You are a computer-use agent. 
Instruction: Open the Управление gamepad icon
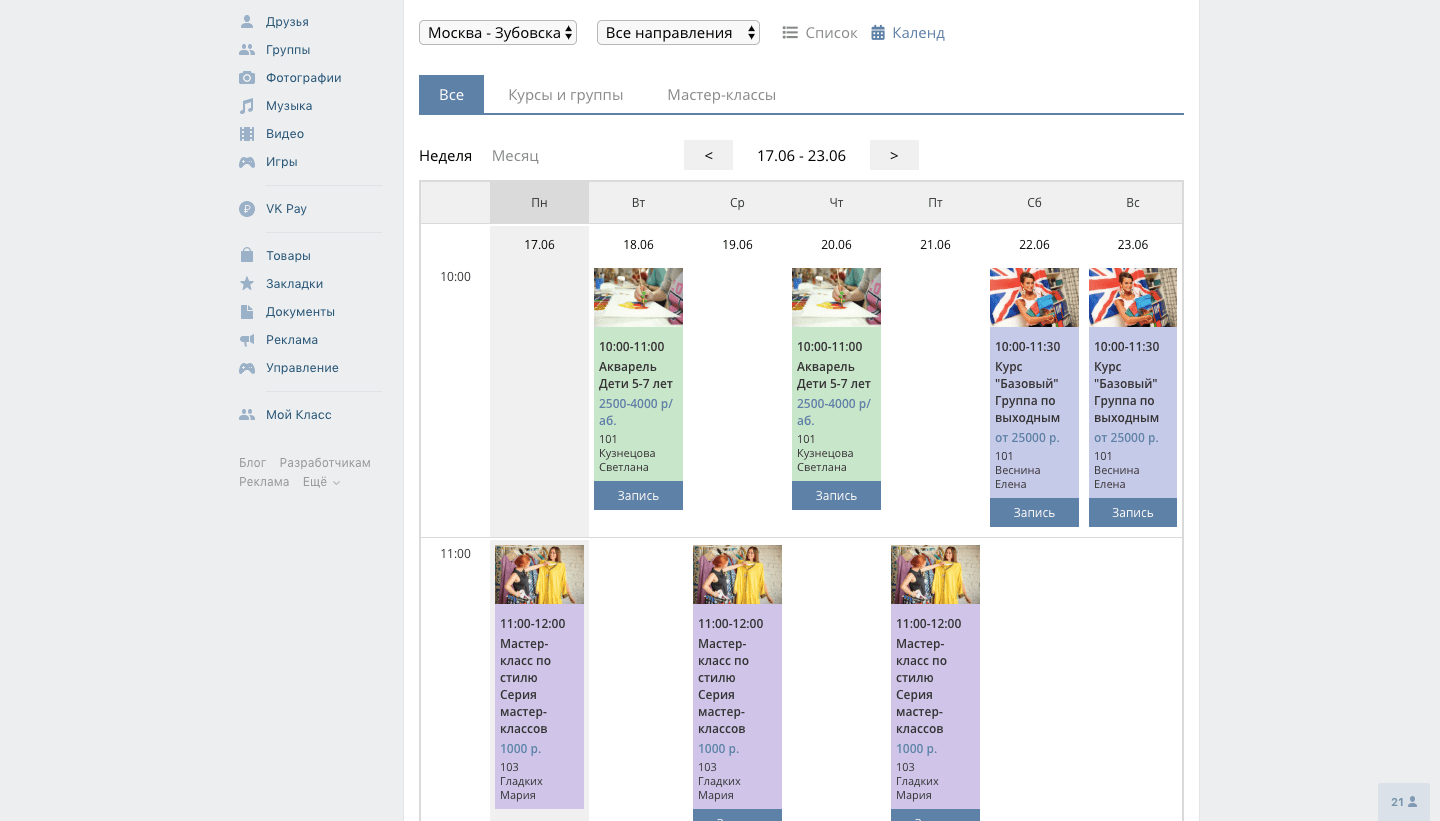click(247, 367)
